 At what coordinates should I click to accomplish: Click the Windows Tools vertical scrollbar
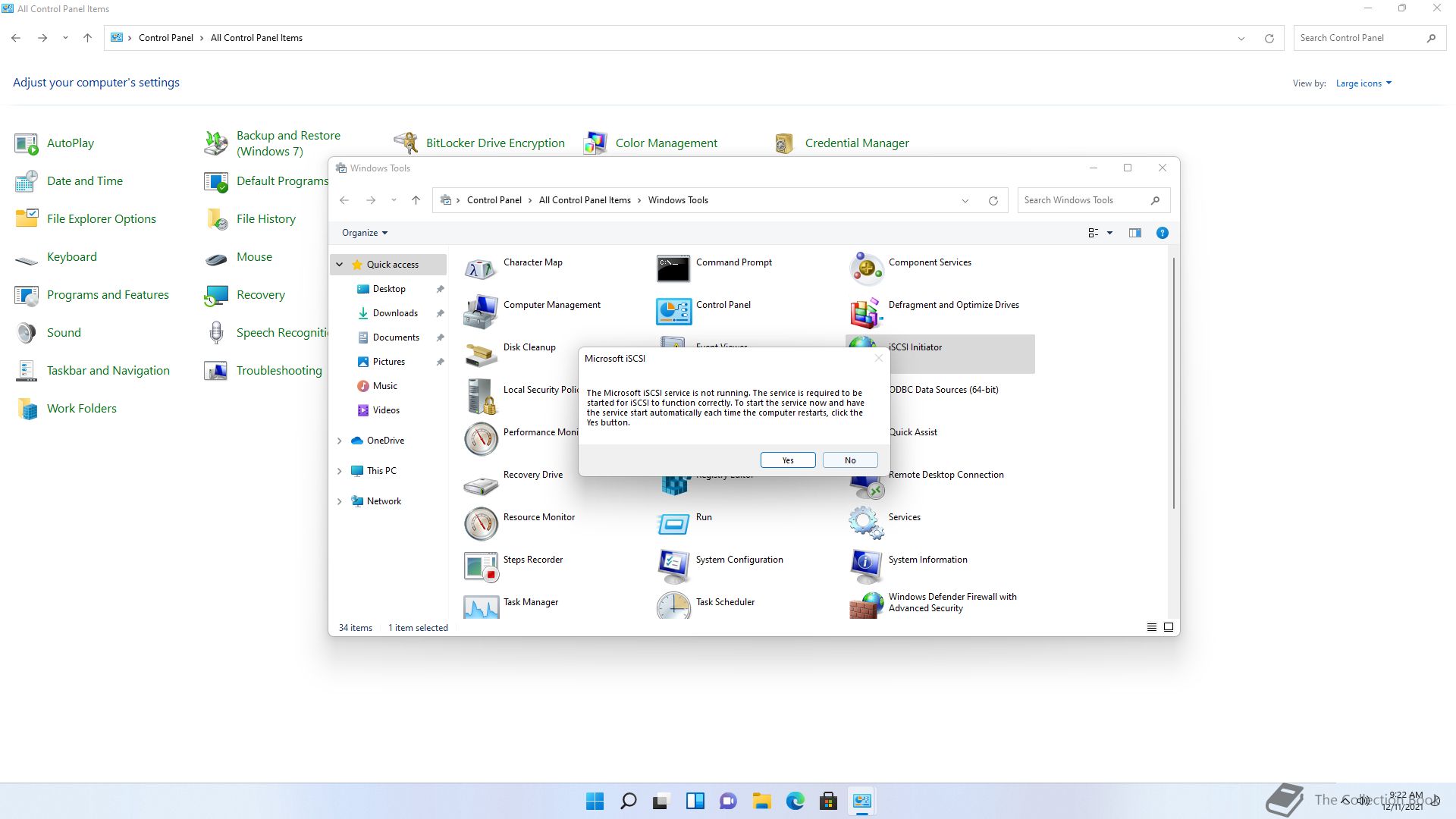(1174, 383)
